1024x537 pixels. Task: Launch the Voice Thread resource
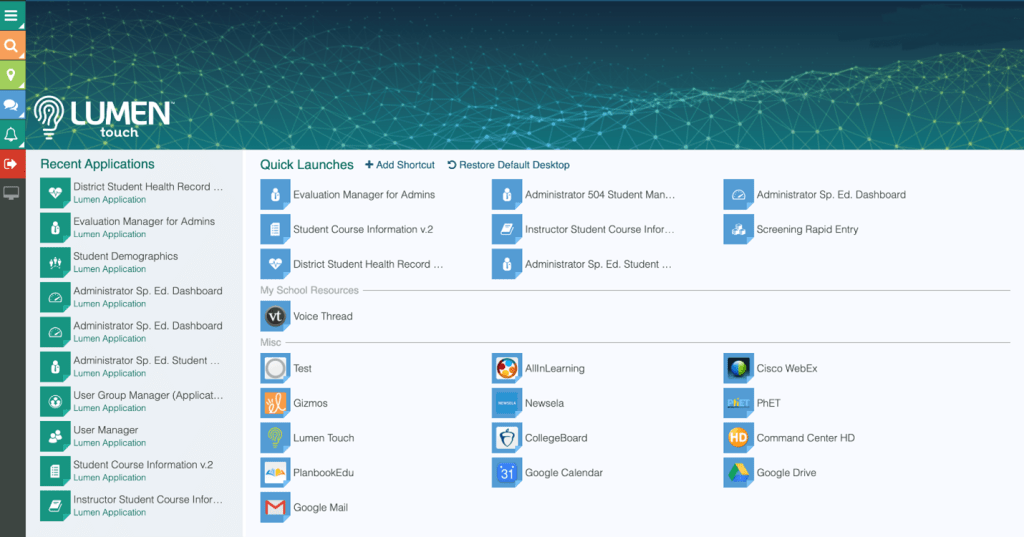[x=275, y=316]
